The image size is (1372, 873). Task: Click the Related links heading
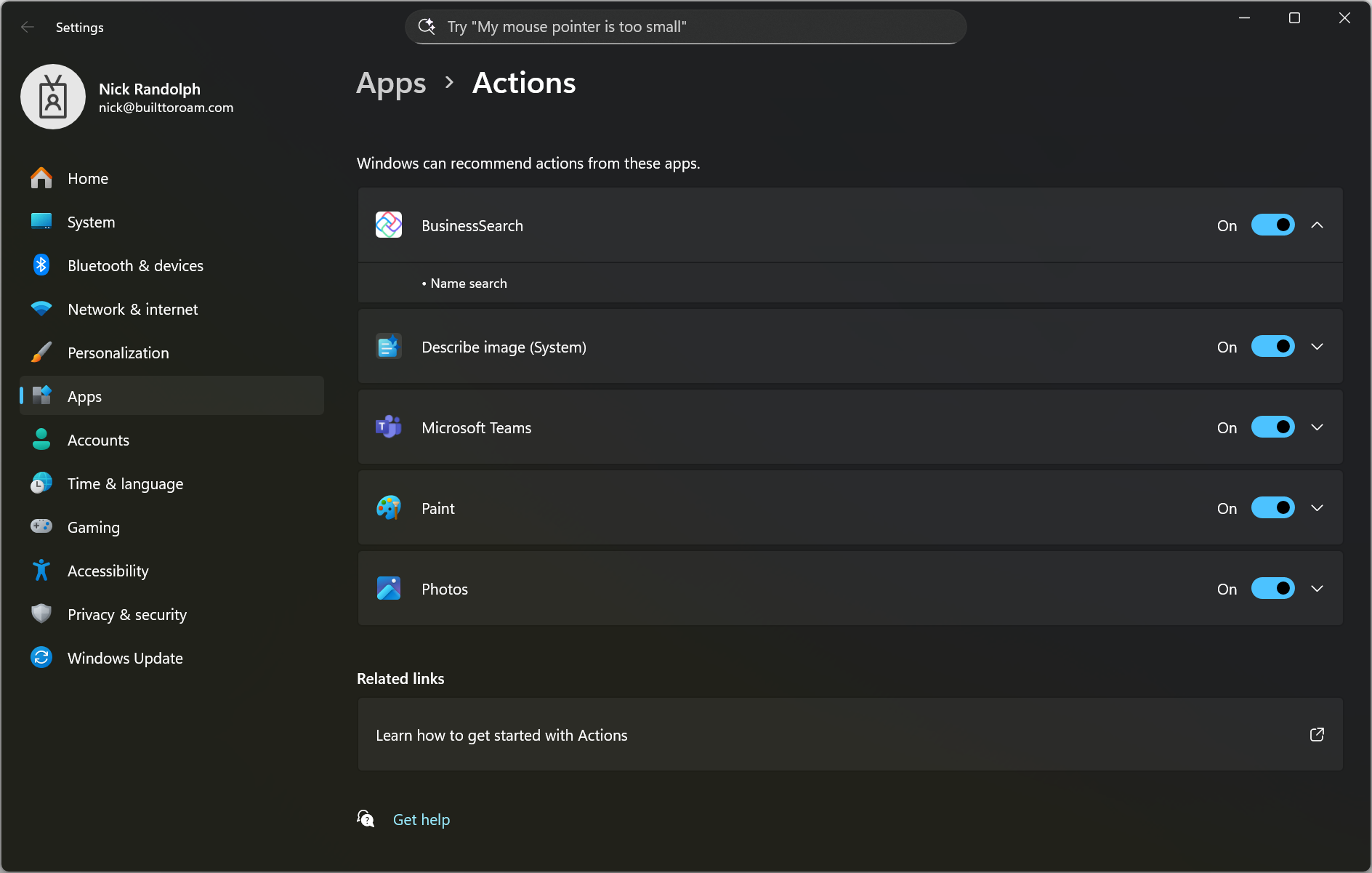(400, 678)
